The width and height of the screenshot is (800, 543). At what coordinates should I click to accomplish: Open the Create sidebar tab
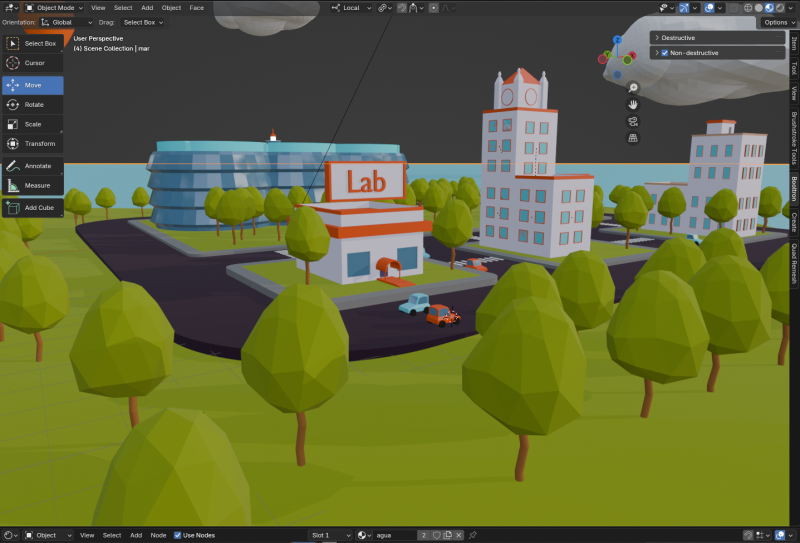(794, 222)
